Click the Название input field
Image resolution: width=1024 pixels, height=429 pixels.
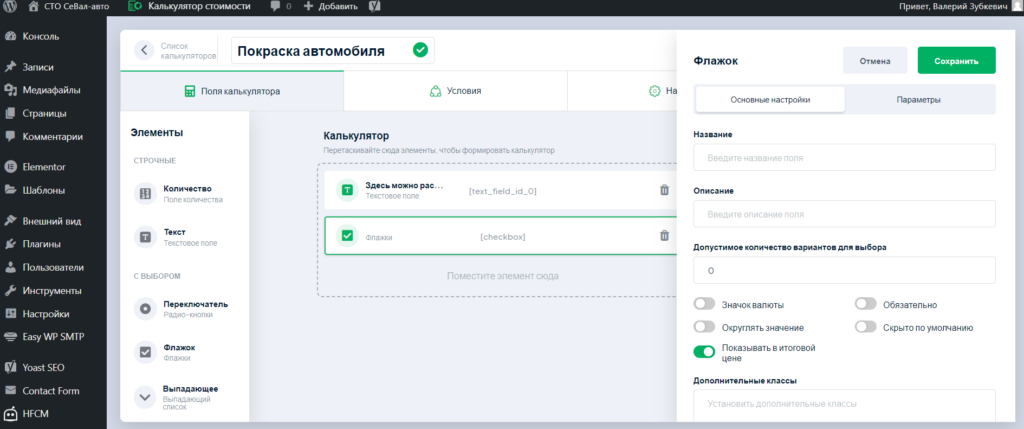click(x=844, y=157)
